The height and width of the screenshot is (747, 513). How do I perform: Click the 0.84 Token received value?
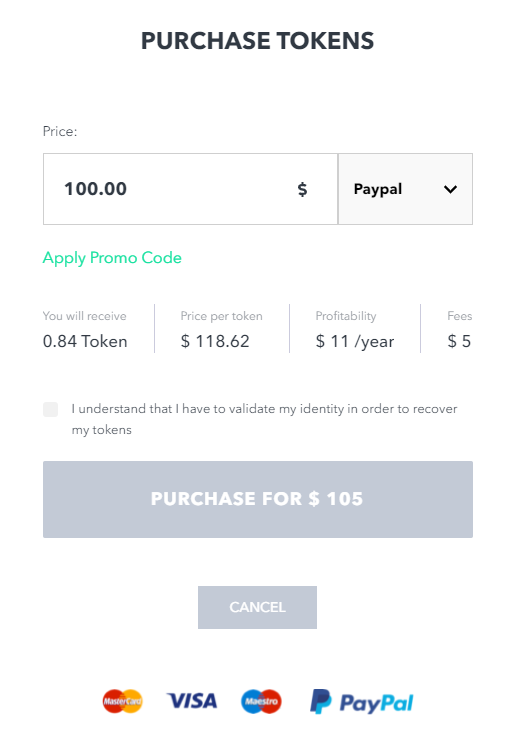click(85, 341)
